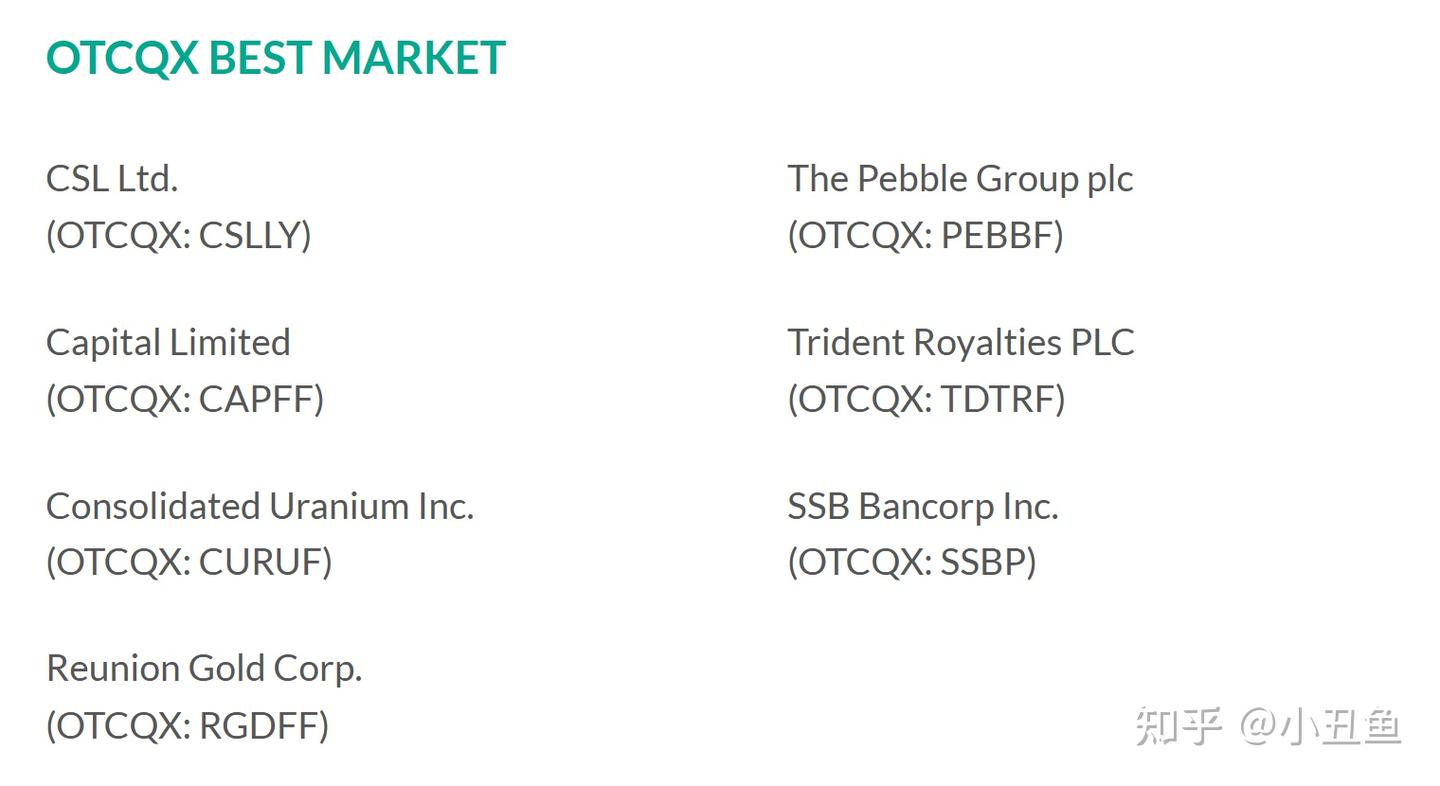Open the SSBP ticker line

(x=912, y=562)
